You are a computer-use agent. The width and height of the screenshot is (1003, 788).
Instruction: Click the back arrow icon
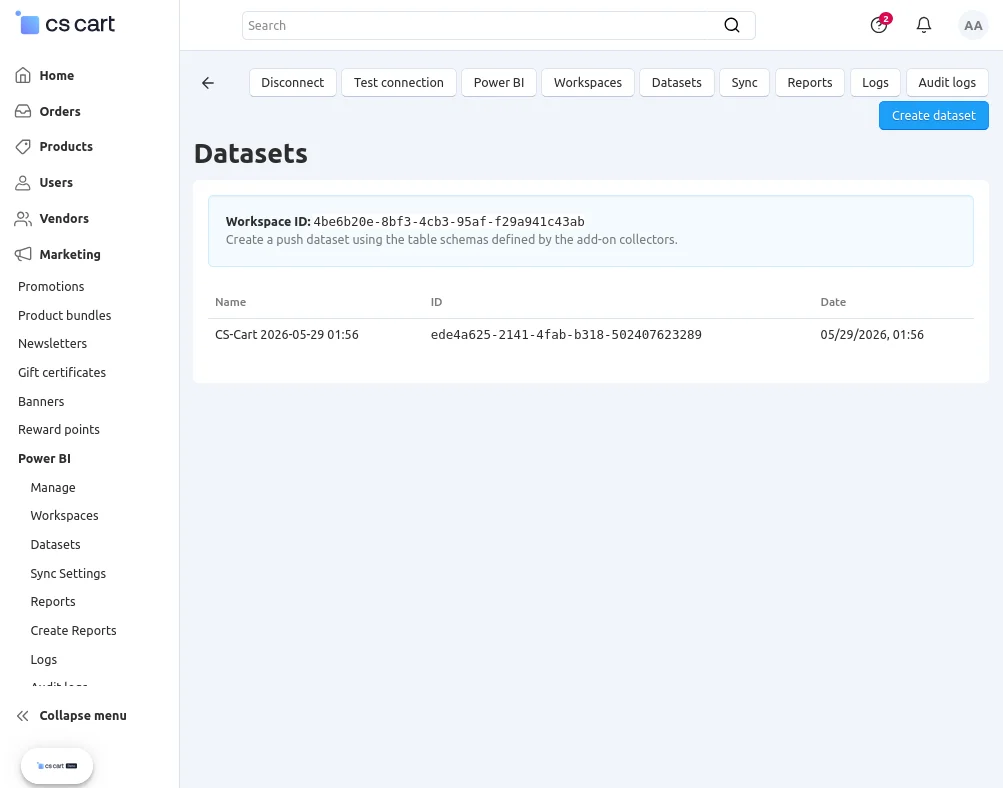coord(208,83)
